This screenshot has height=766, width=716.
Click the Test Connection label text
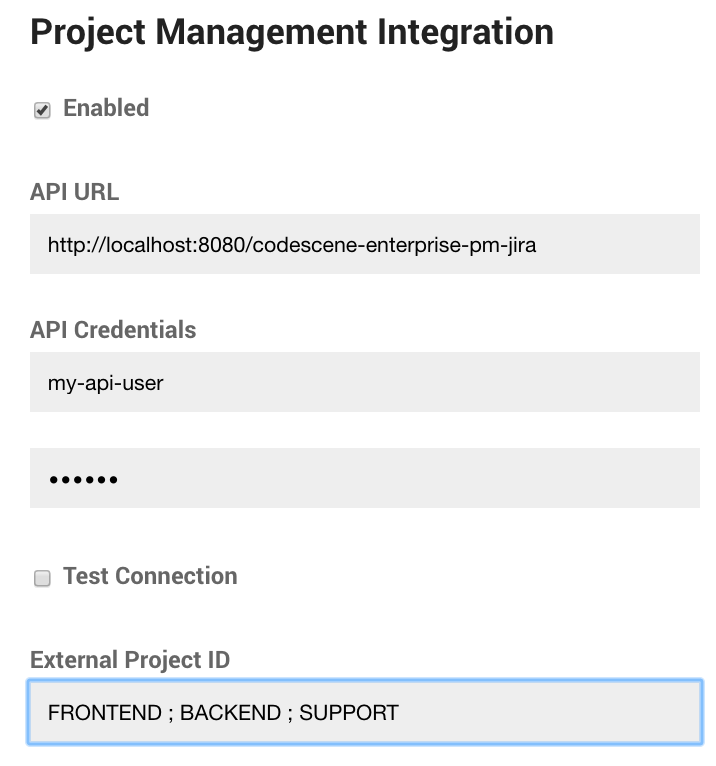150,576
